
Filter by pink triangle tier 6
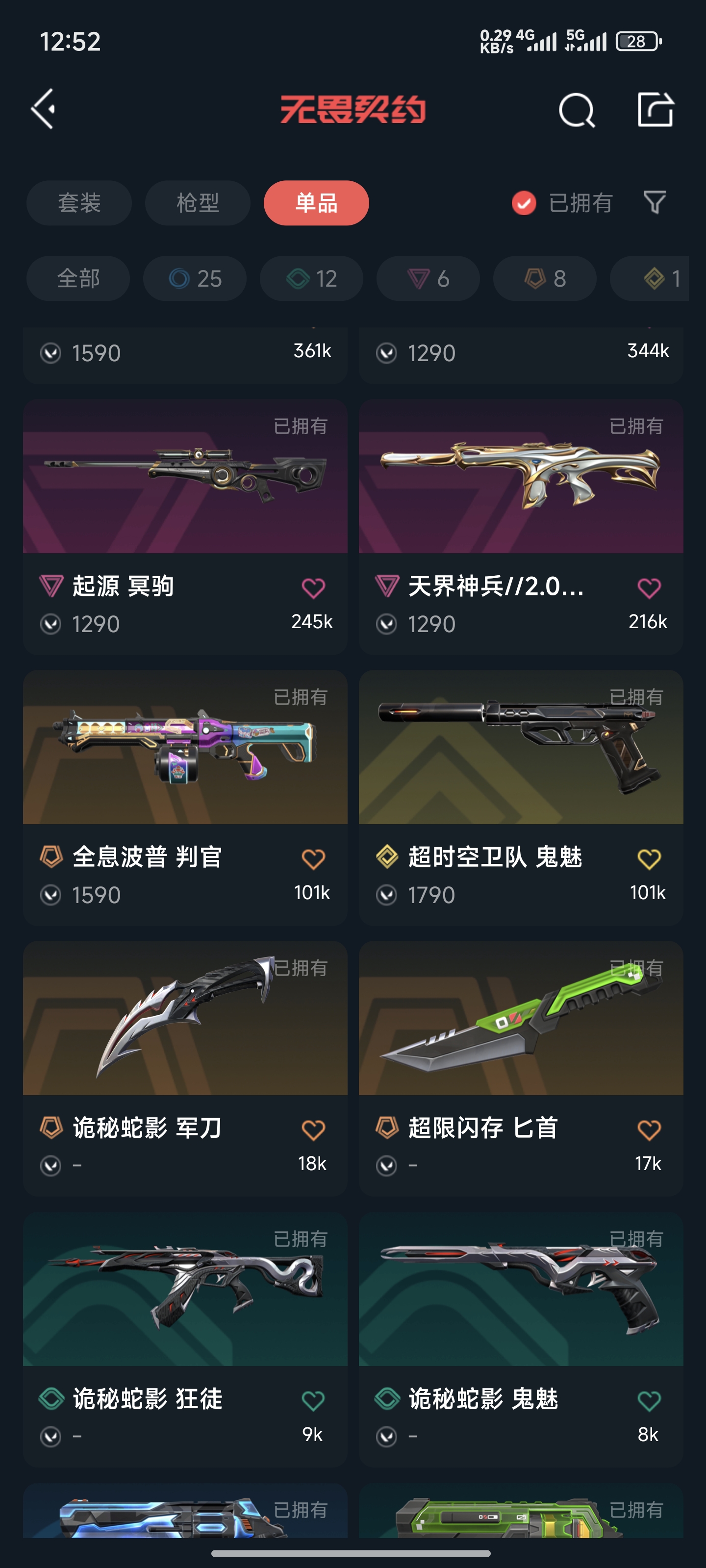428,278
